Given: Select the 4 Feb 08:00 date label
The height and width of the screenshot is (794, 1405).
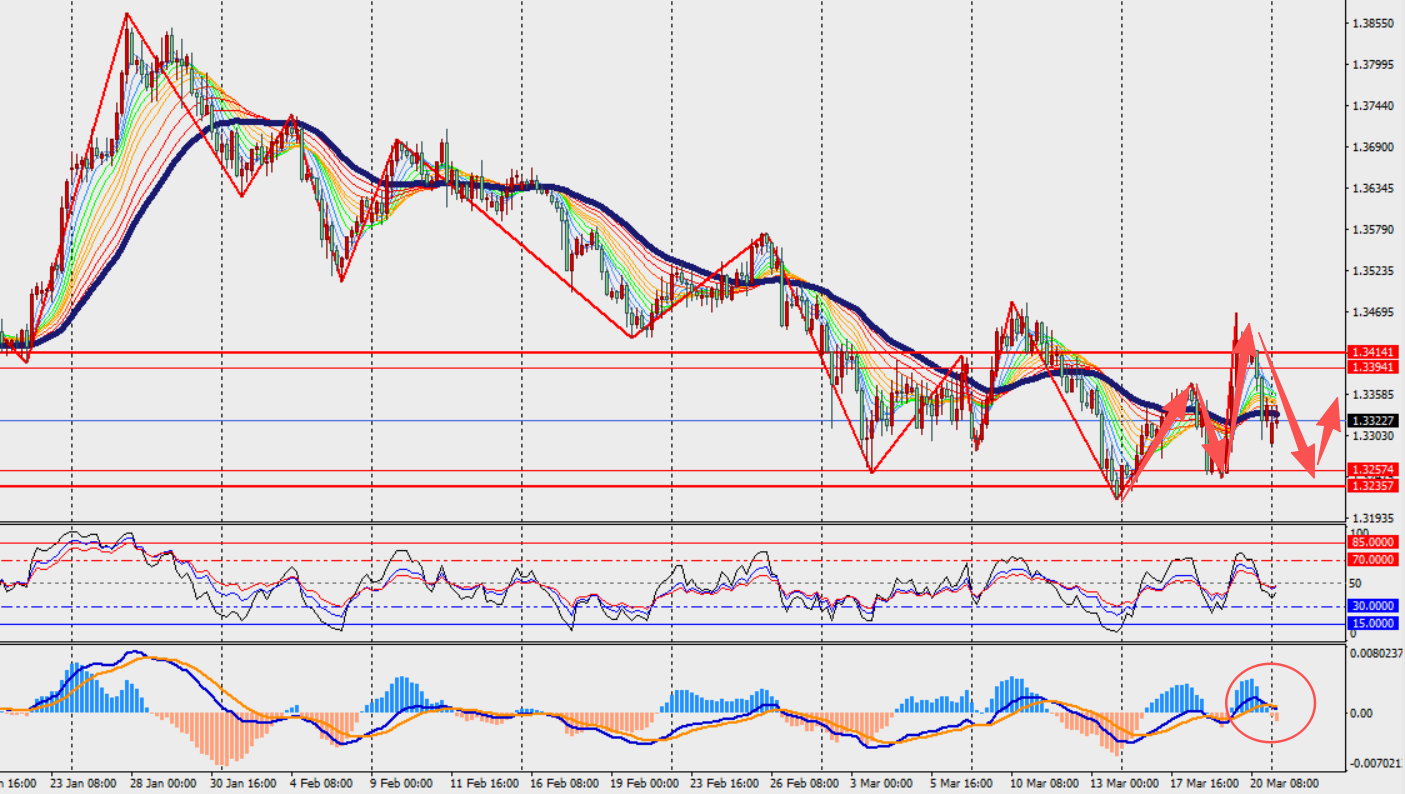Looking at the screenshot, I should pyautogui.click(x=307, y=784).
